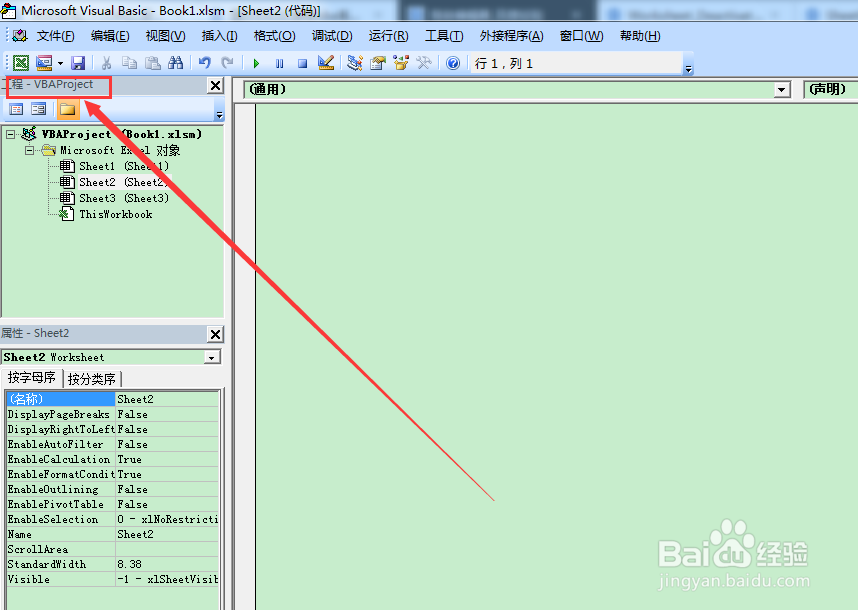This screenshot has height=610, width=858.
Task: Select VBAProject (Book1.xlsm) in the tree
Action: point(121,134)
